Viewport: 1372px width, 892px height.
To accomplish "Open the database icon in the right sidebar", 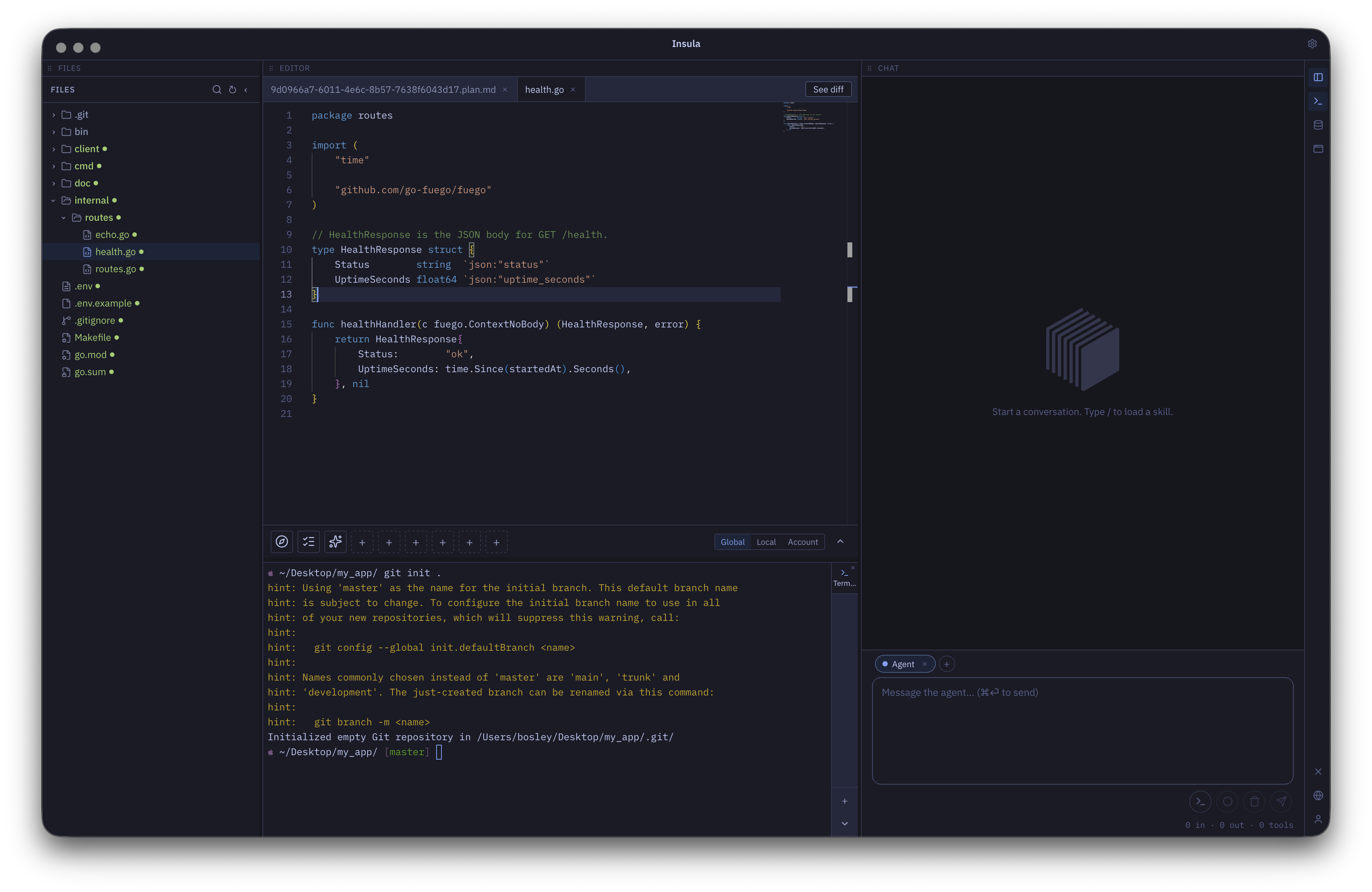I will 1318,125.
